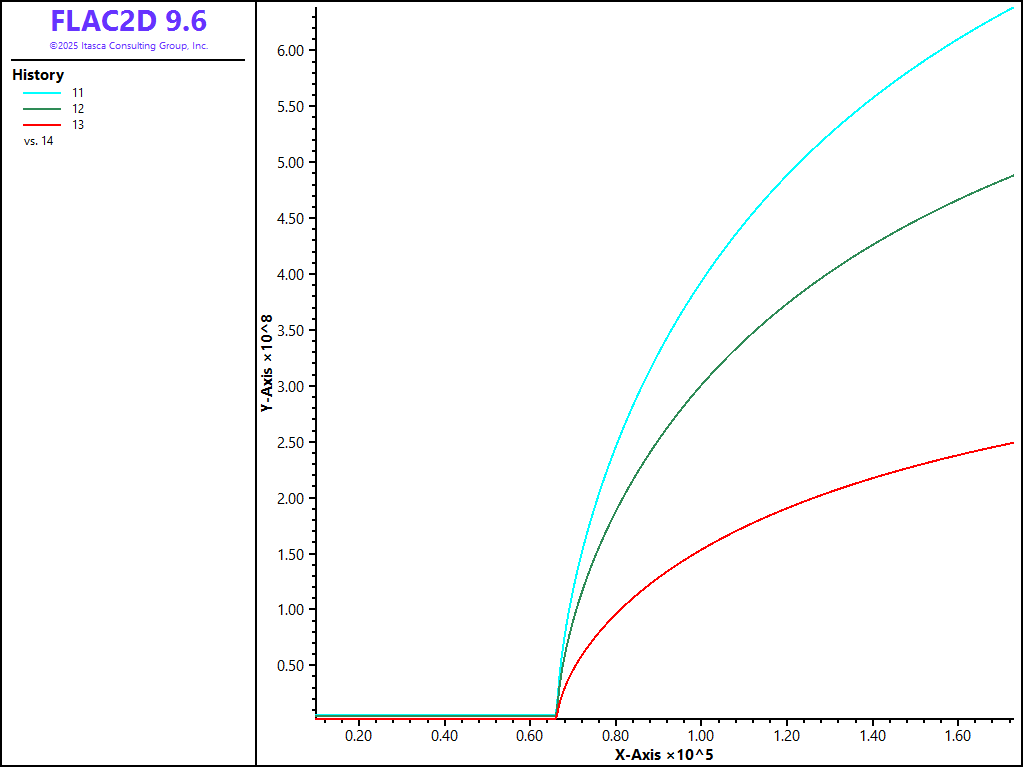
Task: Select legend label 13
Action: coord(78,125)
